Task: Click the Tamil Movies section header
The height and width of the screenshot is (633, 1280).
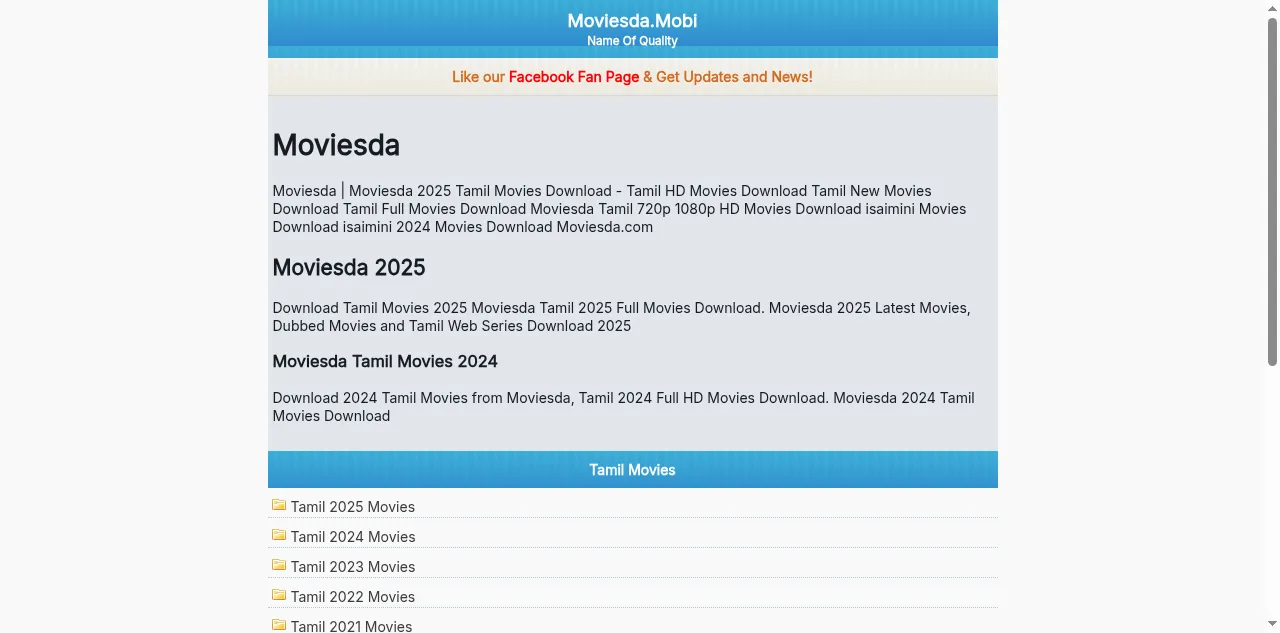Action: coord(633,470)
